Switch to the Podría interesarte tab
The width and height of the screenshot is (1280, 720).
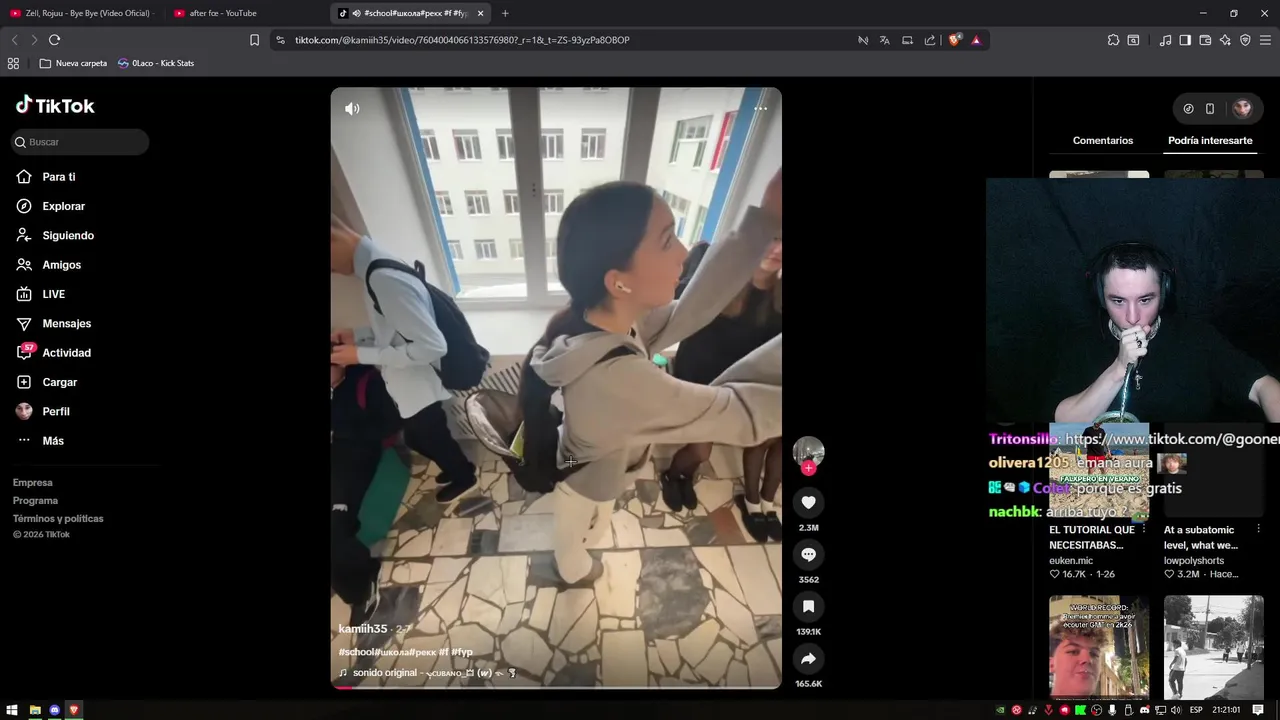tap(1210, 141)
